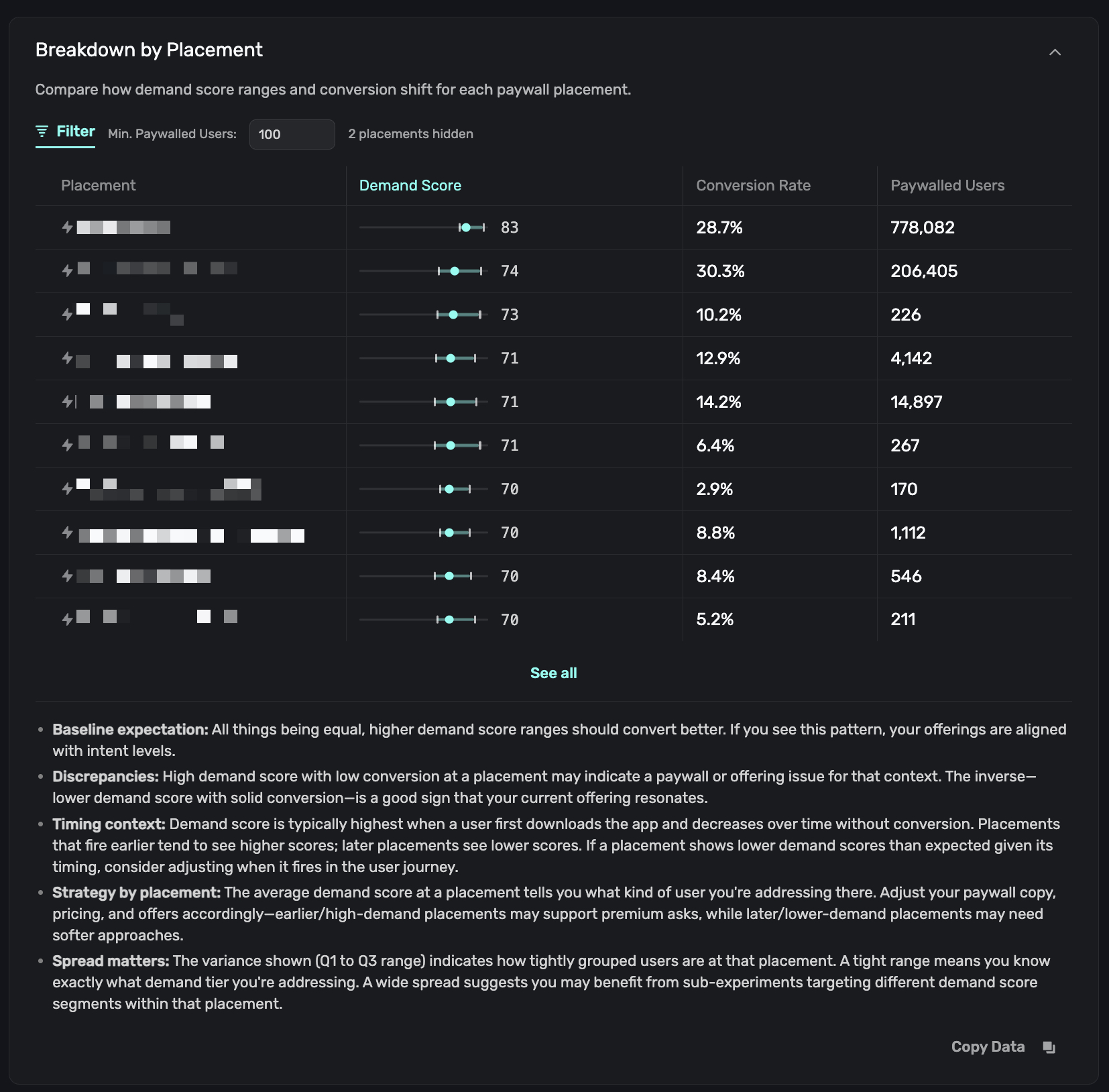
Task: Click the '2 placements hidden' text
Action: click(x=410, y=133)
